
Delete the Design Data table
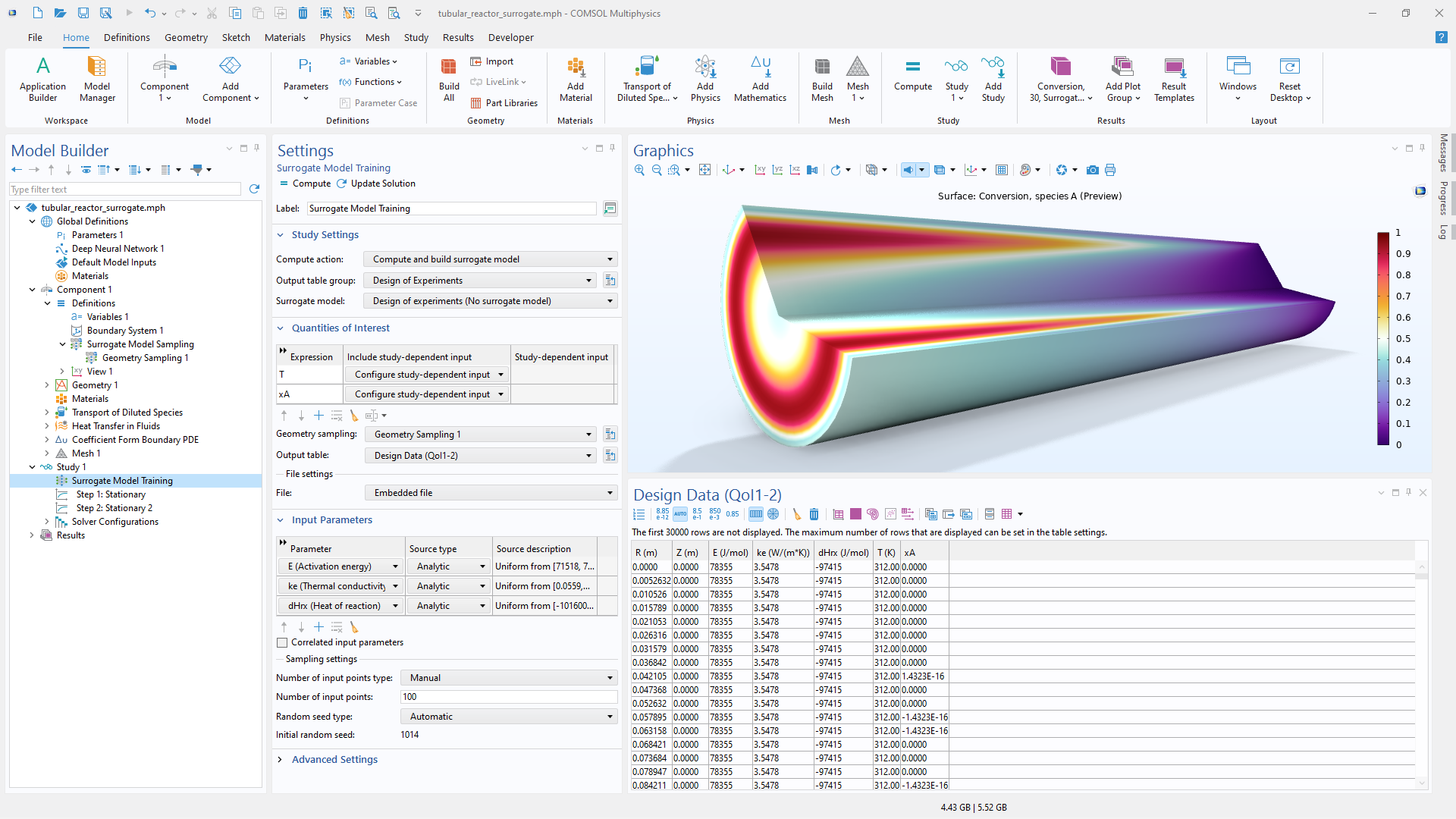click(x=814, y=514)
